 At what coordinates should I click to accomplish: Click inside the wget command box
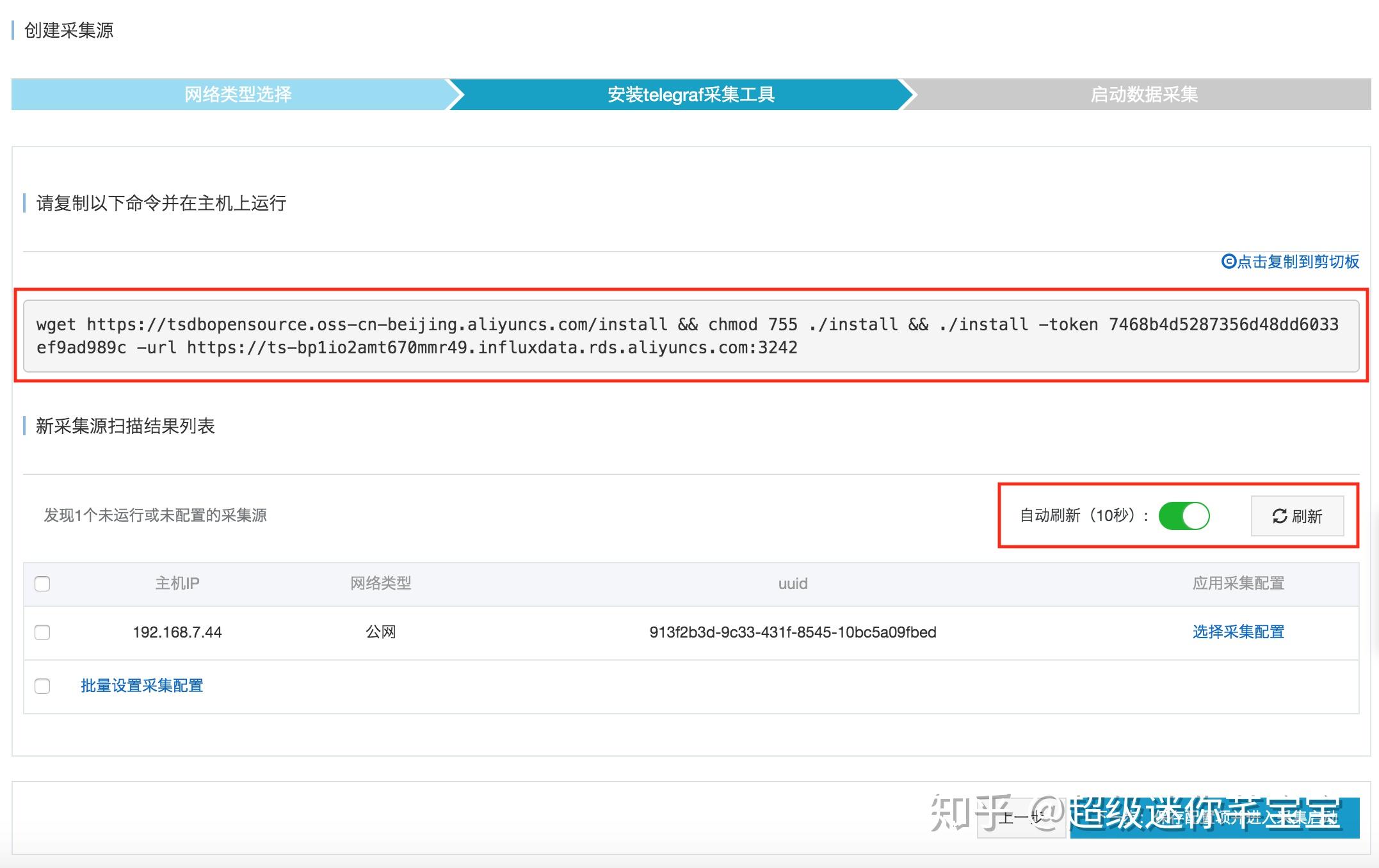[x=691, y=336]
